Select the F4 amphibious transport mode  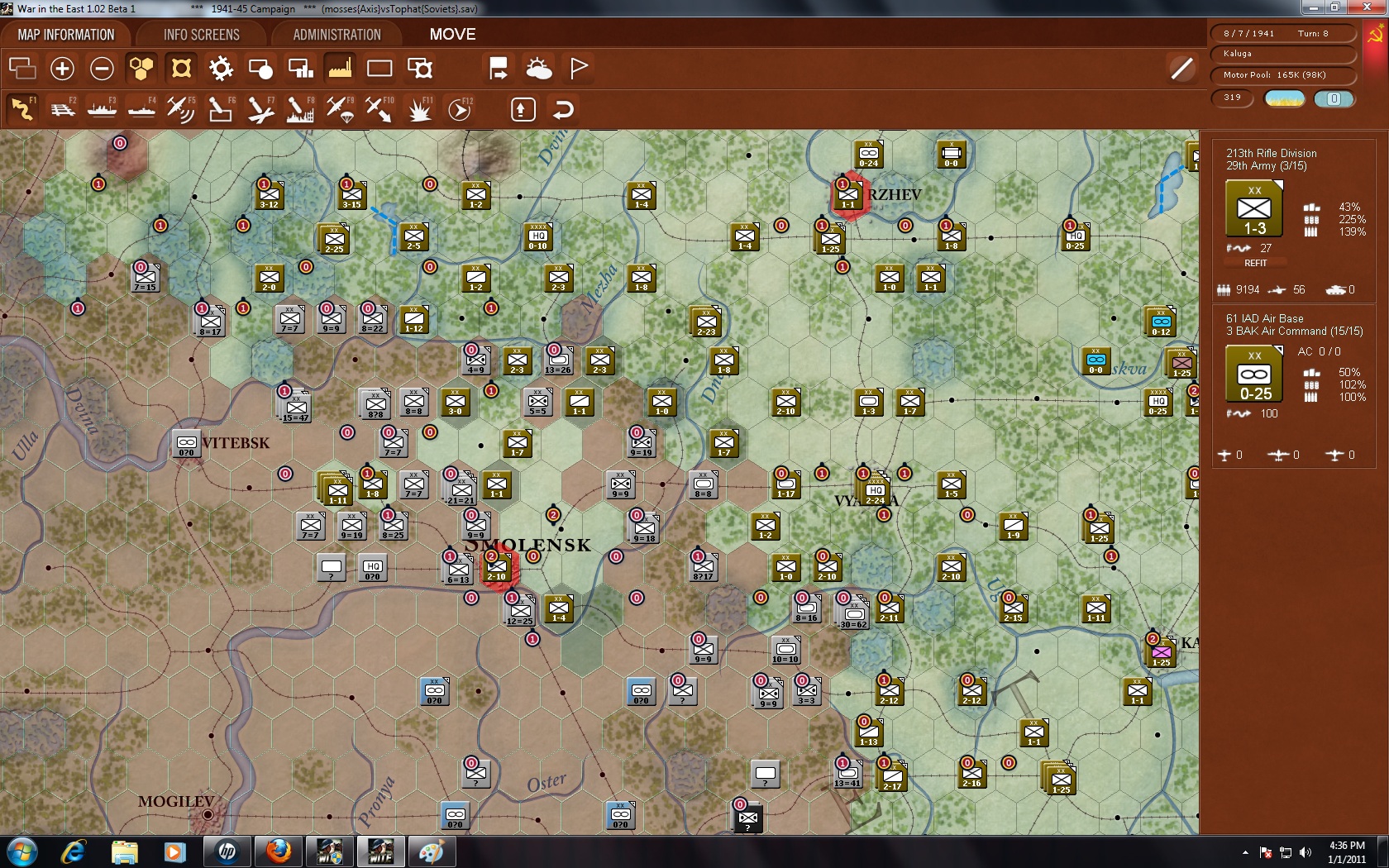[x=141, y=109]
